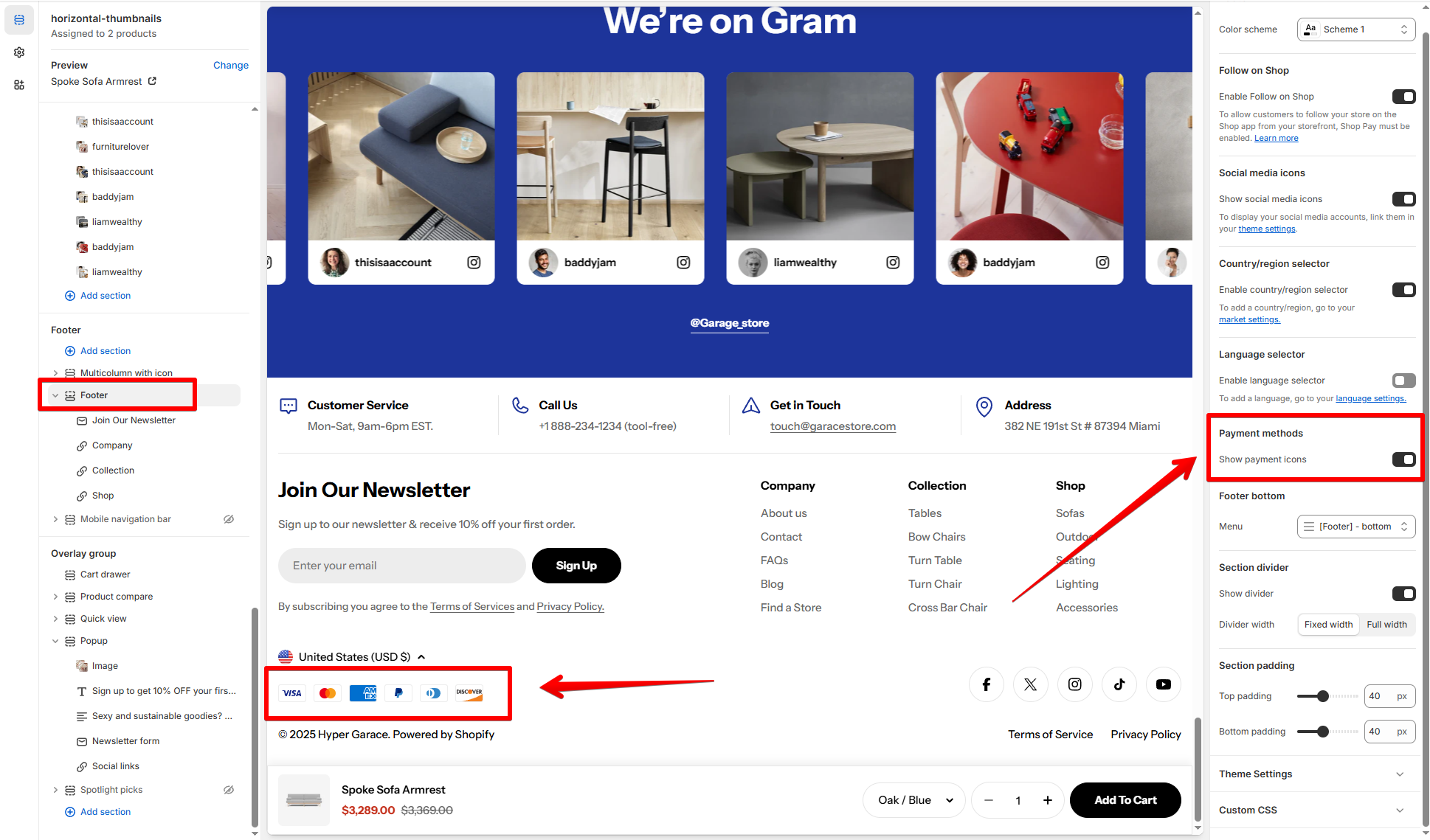Click the PayPal payment icon
Screen dimensions: 1430x840
398,693
